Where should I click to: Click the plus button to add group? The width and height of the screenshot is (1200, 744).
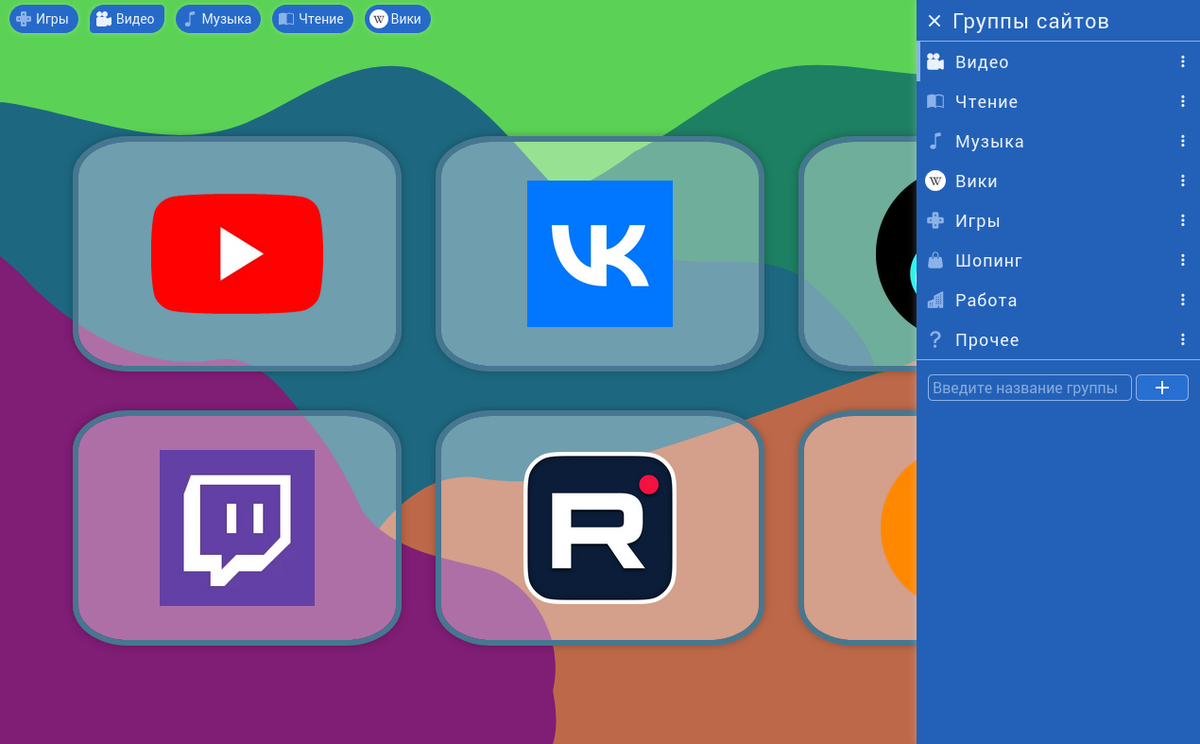pyautogui.click(x=1162, y=388)
